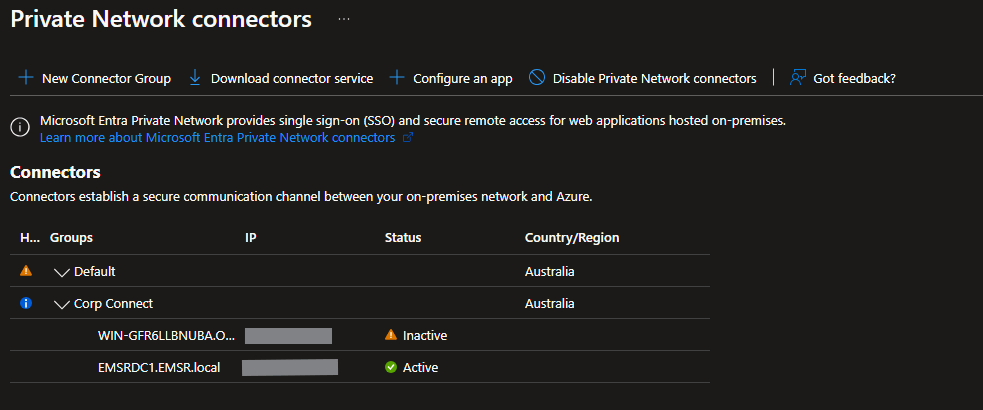Click the New Connector Group plus icon

pos(25,78)
